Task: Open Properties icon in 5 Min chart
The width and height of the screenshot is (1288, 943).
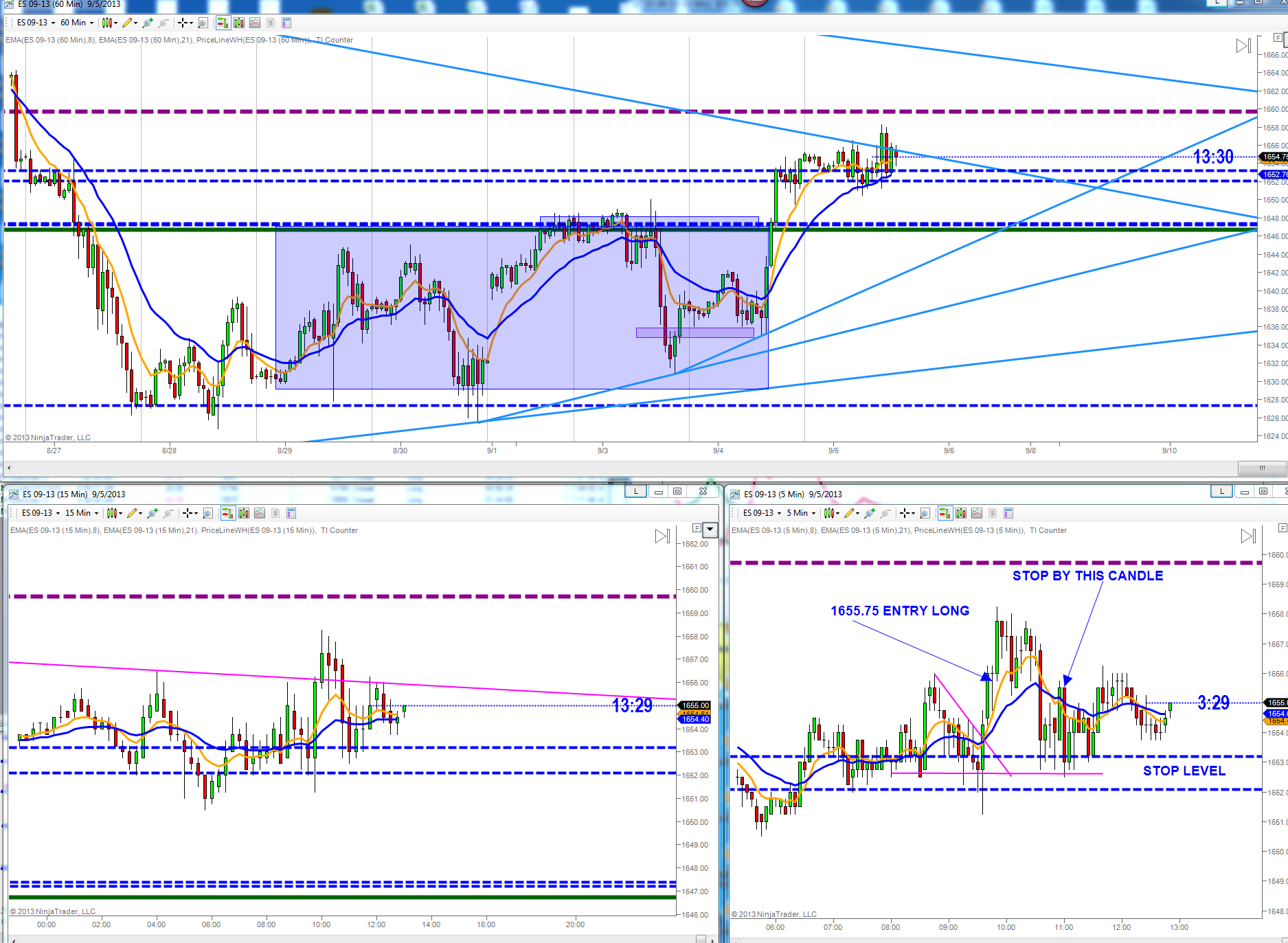Action: [1008, 513]
